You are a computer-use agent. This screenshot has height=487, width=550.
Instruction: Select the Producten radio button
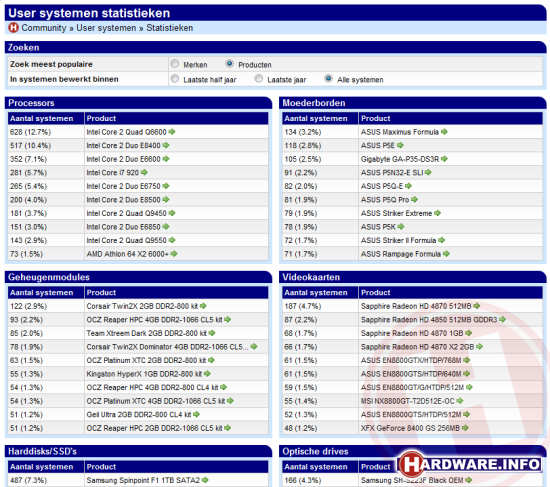coord(229,64)
